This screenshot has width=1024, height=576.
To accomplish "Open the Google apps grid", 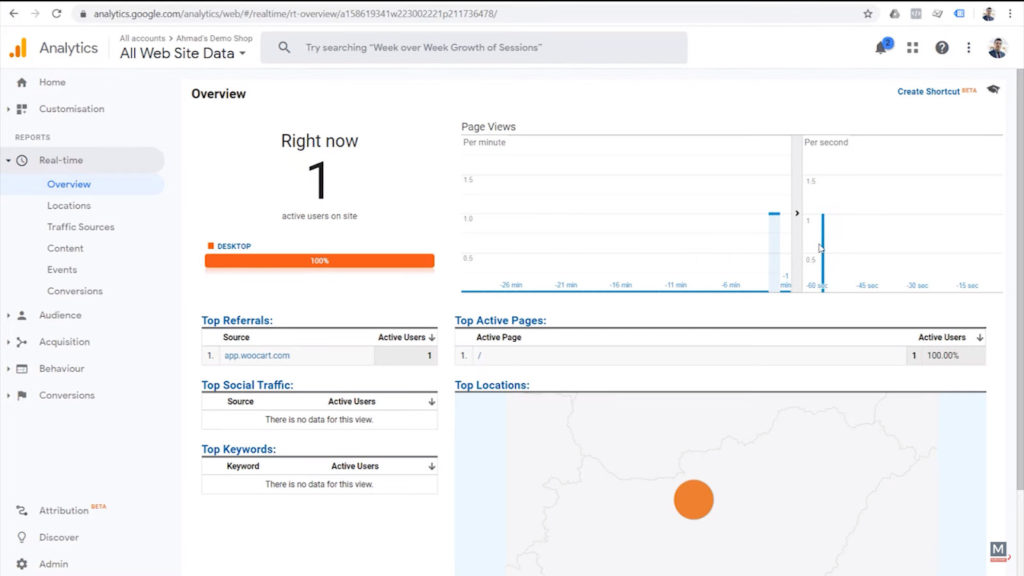I will click(911, 47).
